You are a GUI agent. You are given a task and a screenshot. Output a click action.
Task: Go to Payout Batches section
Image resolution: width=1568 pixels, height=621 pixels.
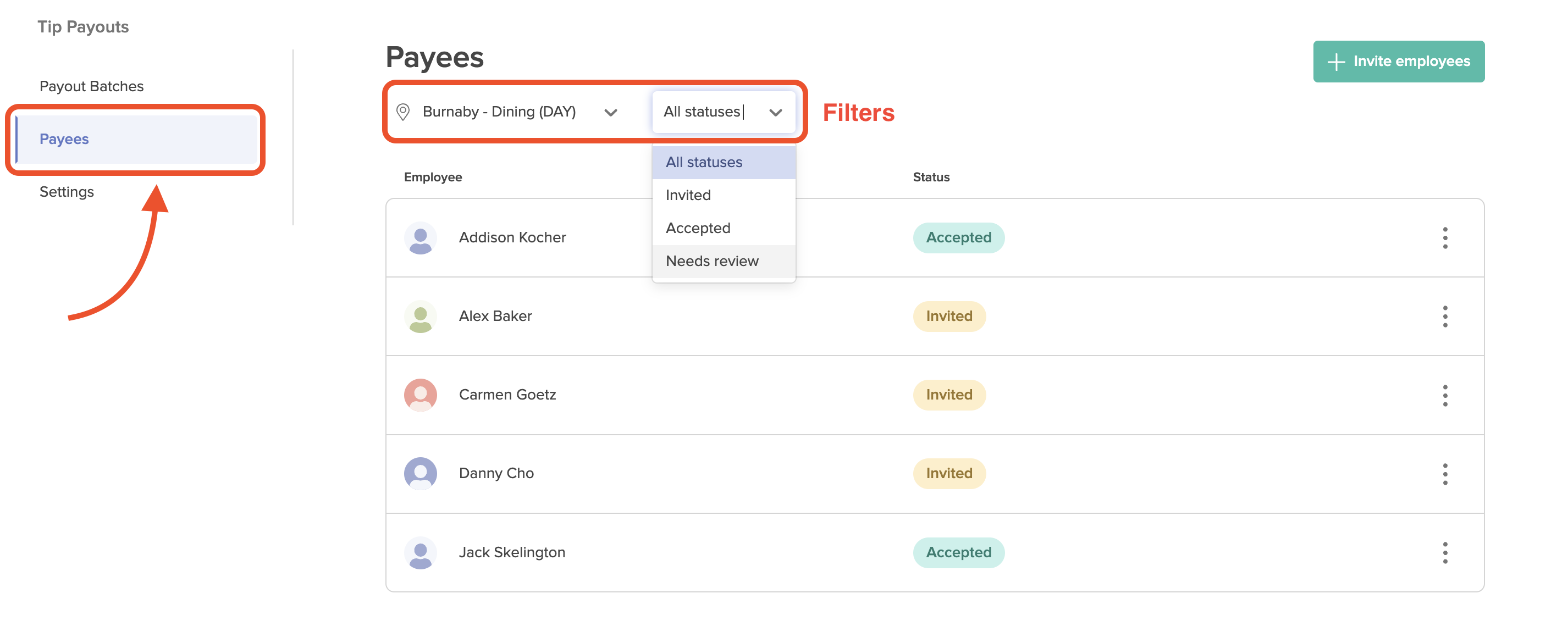pyautogui.click(x=91, y=86)
